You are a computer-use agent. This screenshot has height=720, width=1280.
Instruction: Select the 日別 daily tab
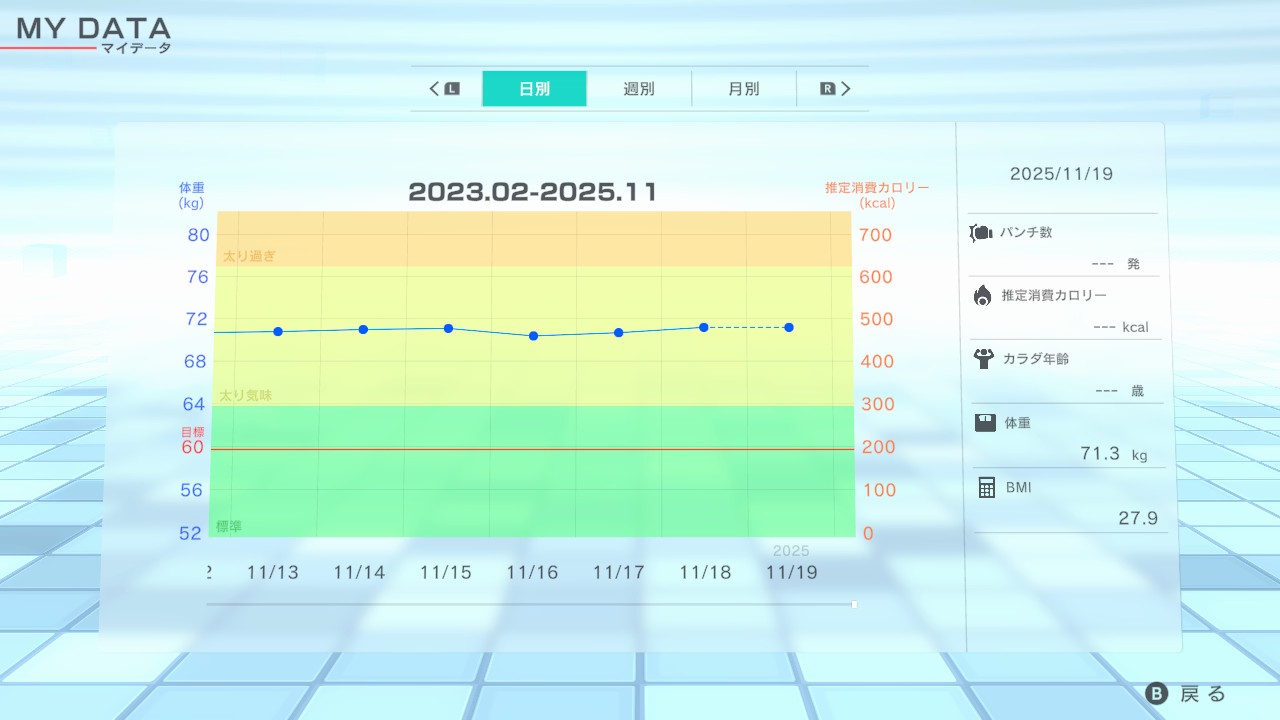(534, 89)
